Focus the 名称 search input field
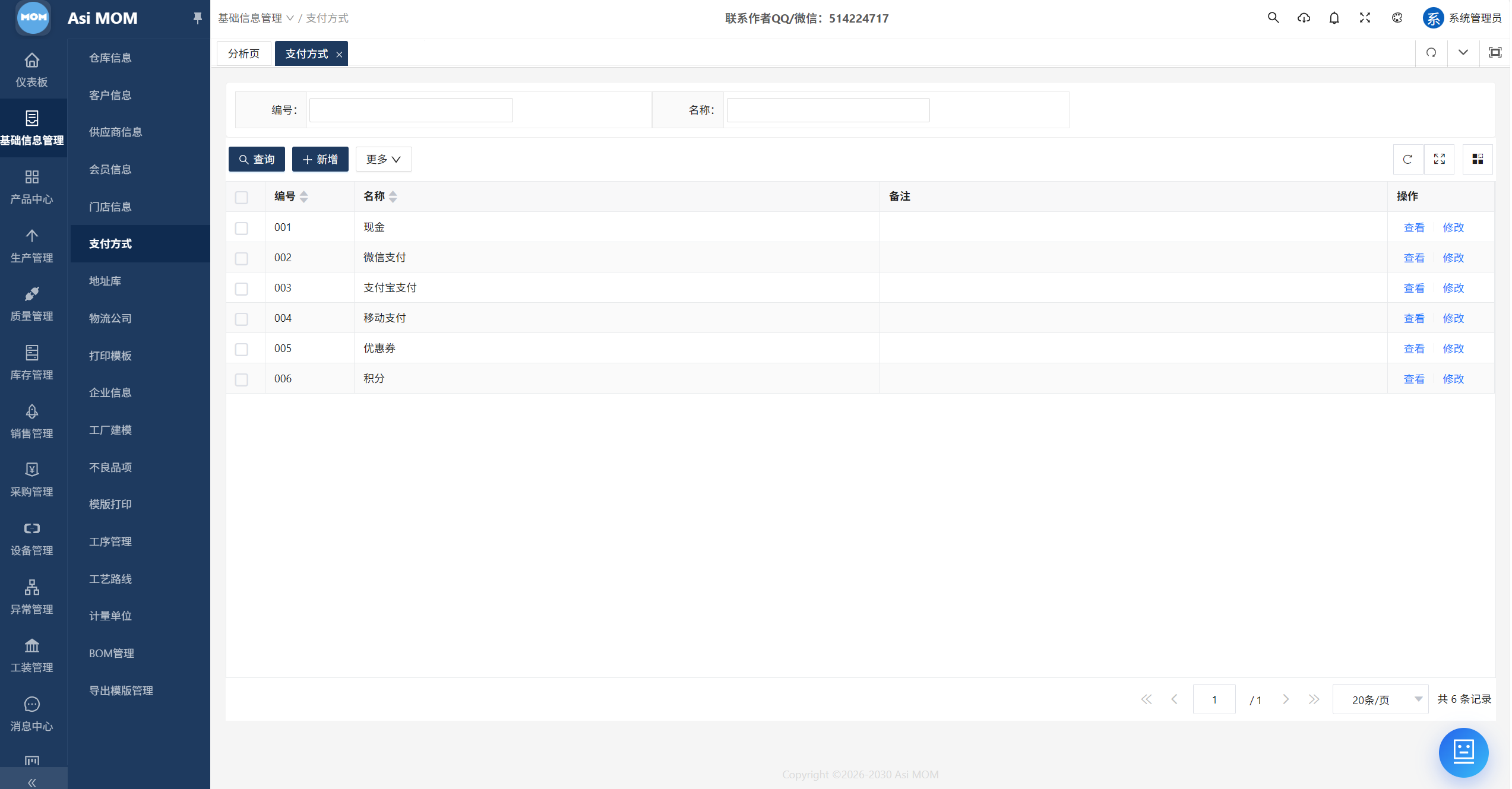 coord(828,110)
